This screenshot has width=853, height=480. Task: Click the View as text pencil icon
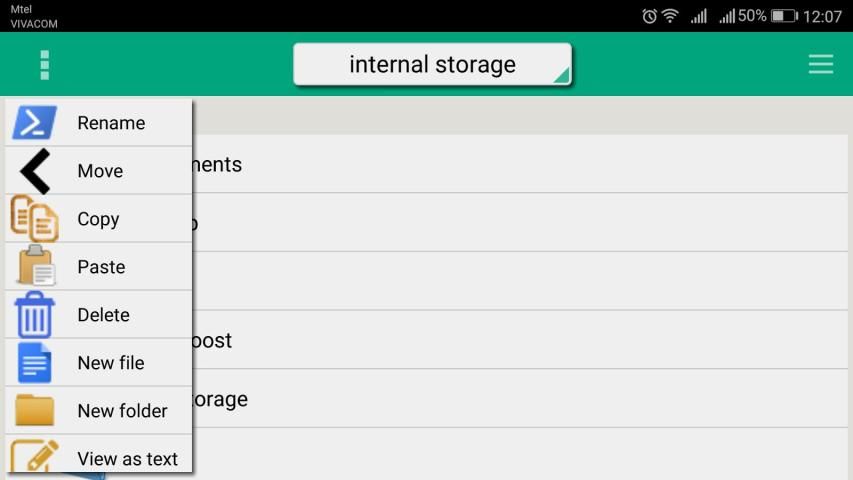35,456
